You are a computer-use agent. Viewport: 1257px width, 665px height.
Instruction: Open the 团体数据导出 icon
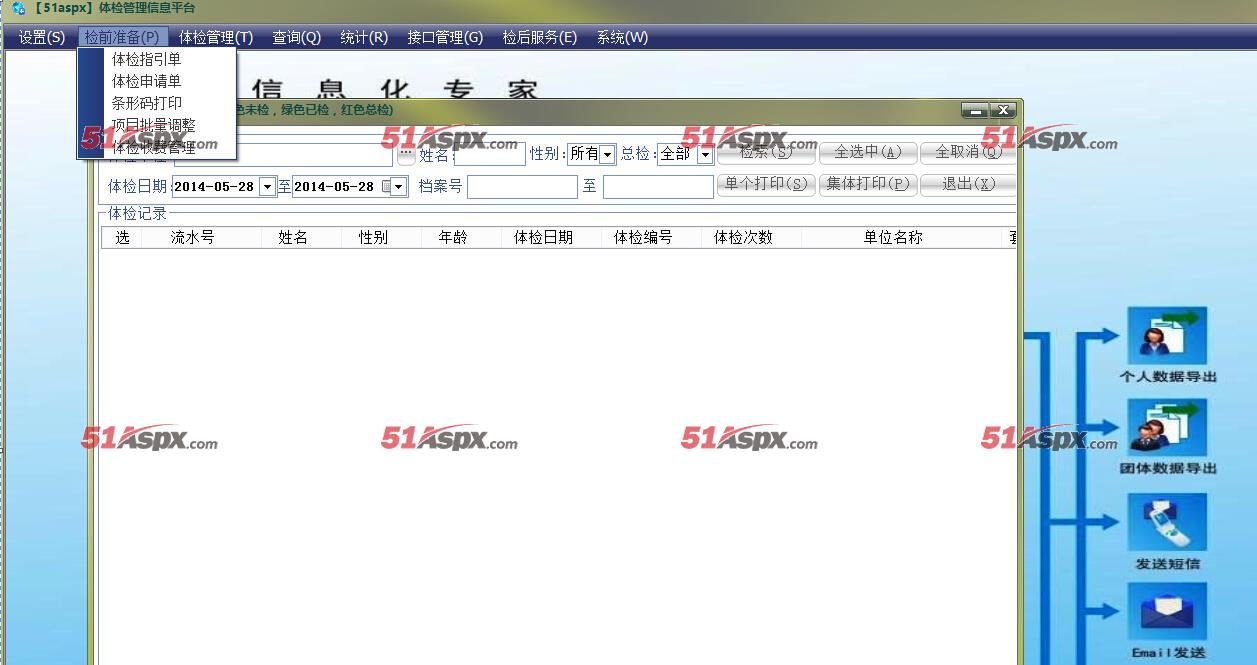point(1167,428)
